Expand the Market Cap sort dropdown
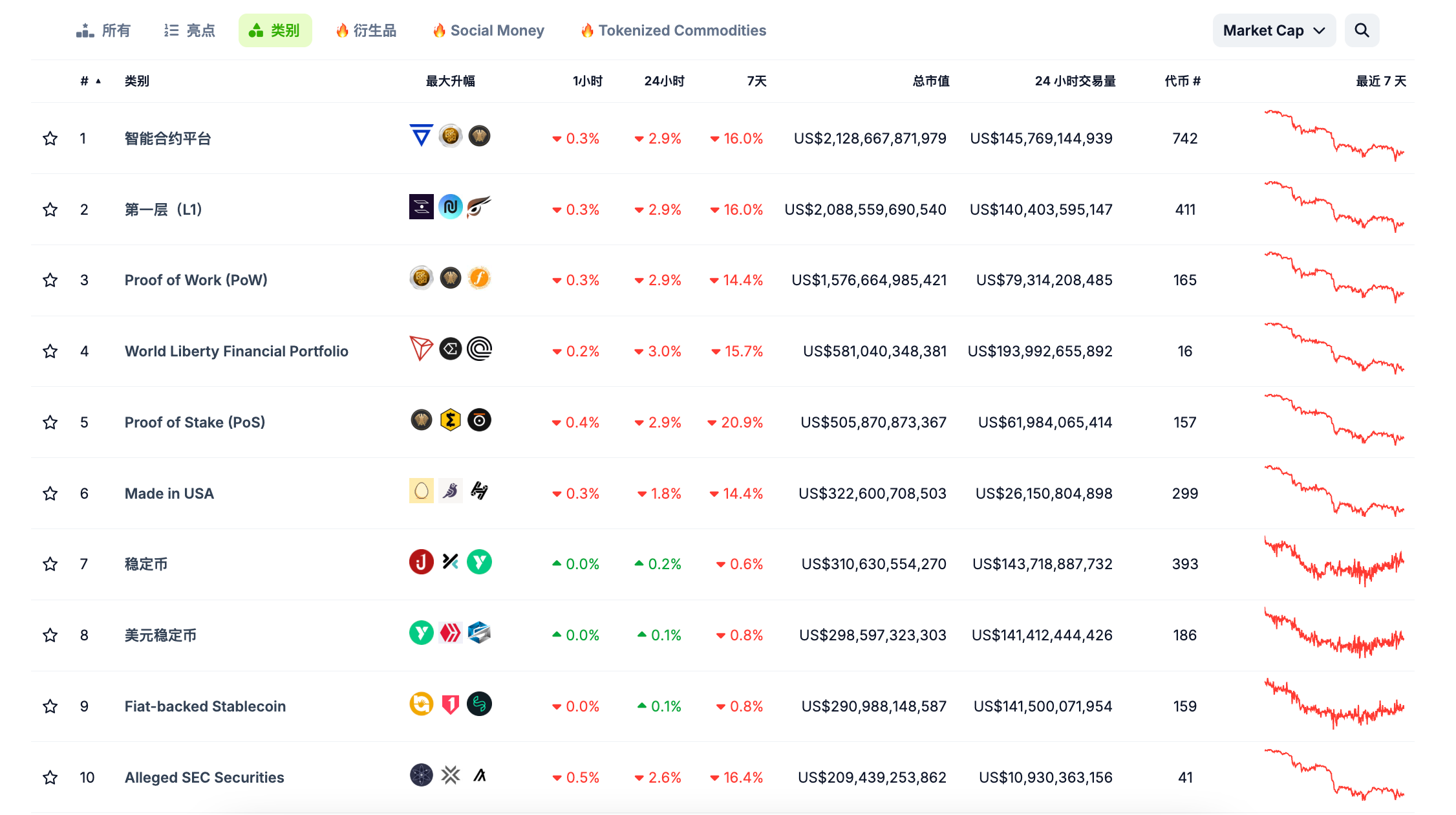 click(1274, 30)
